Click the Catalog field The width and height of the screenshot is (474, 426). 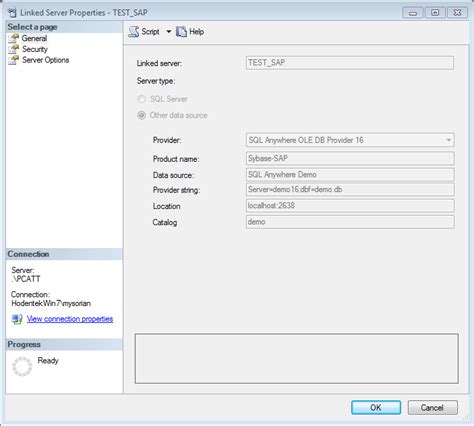point(350,222)
